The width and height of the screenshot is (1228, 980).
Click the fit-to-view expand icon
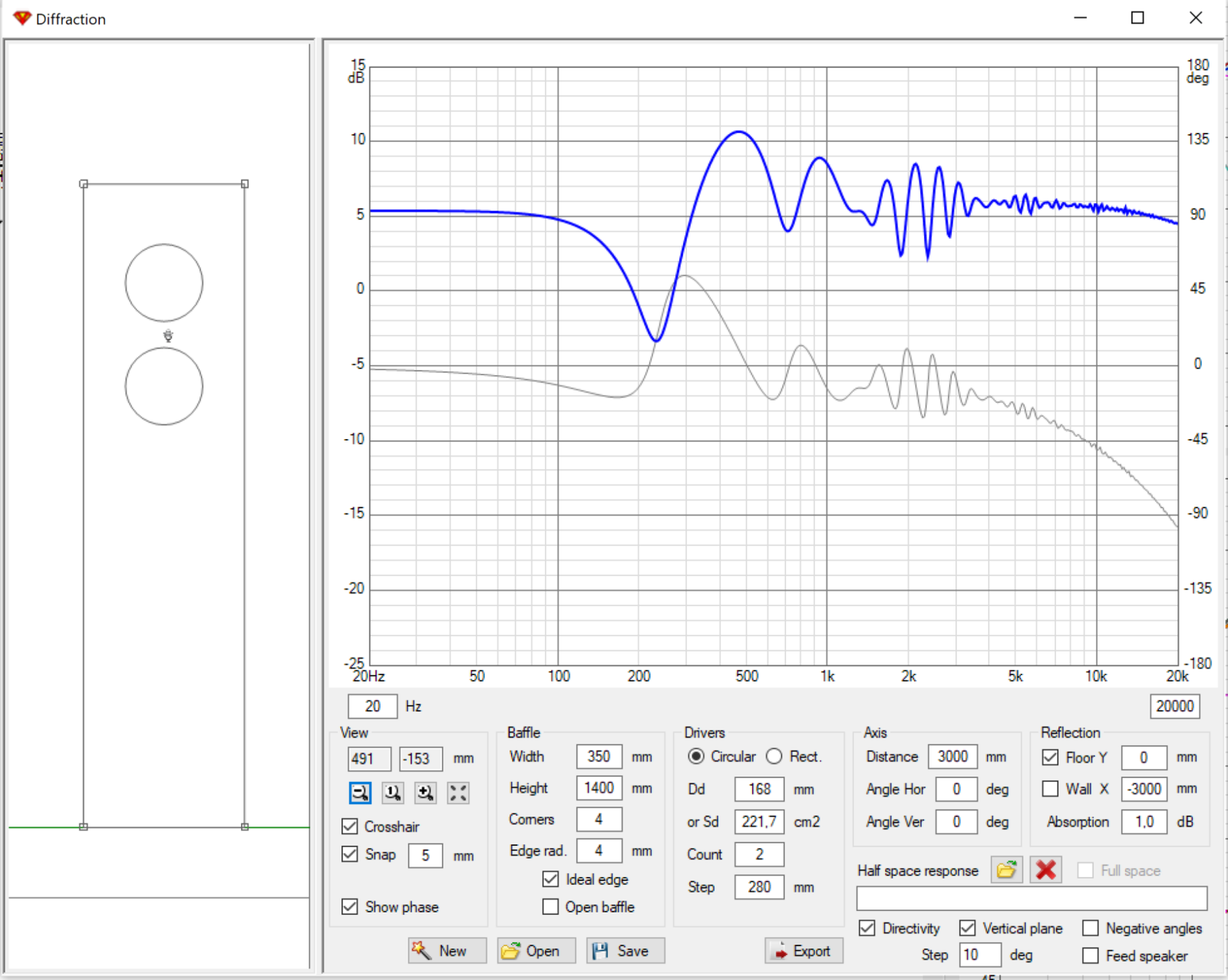pyautogui.click(x=458, y=793)
